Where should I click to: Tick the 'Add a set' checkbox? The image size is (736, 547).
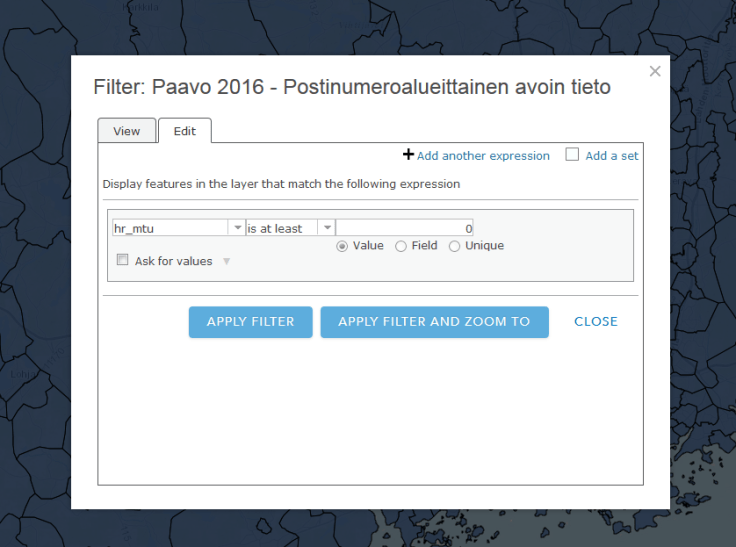[x=572, y=155]
